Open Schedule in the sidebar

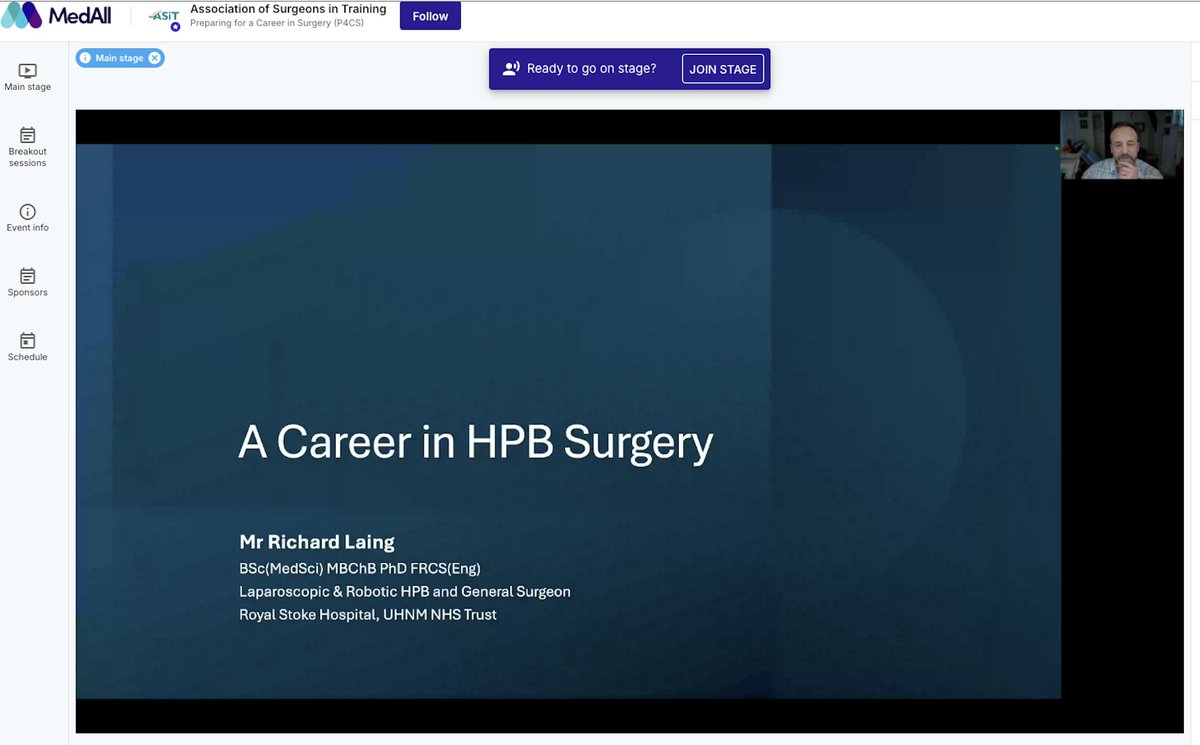coord(28,347)
